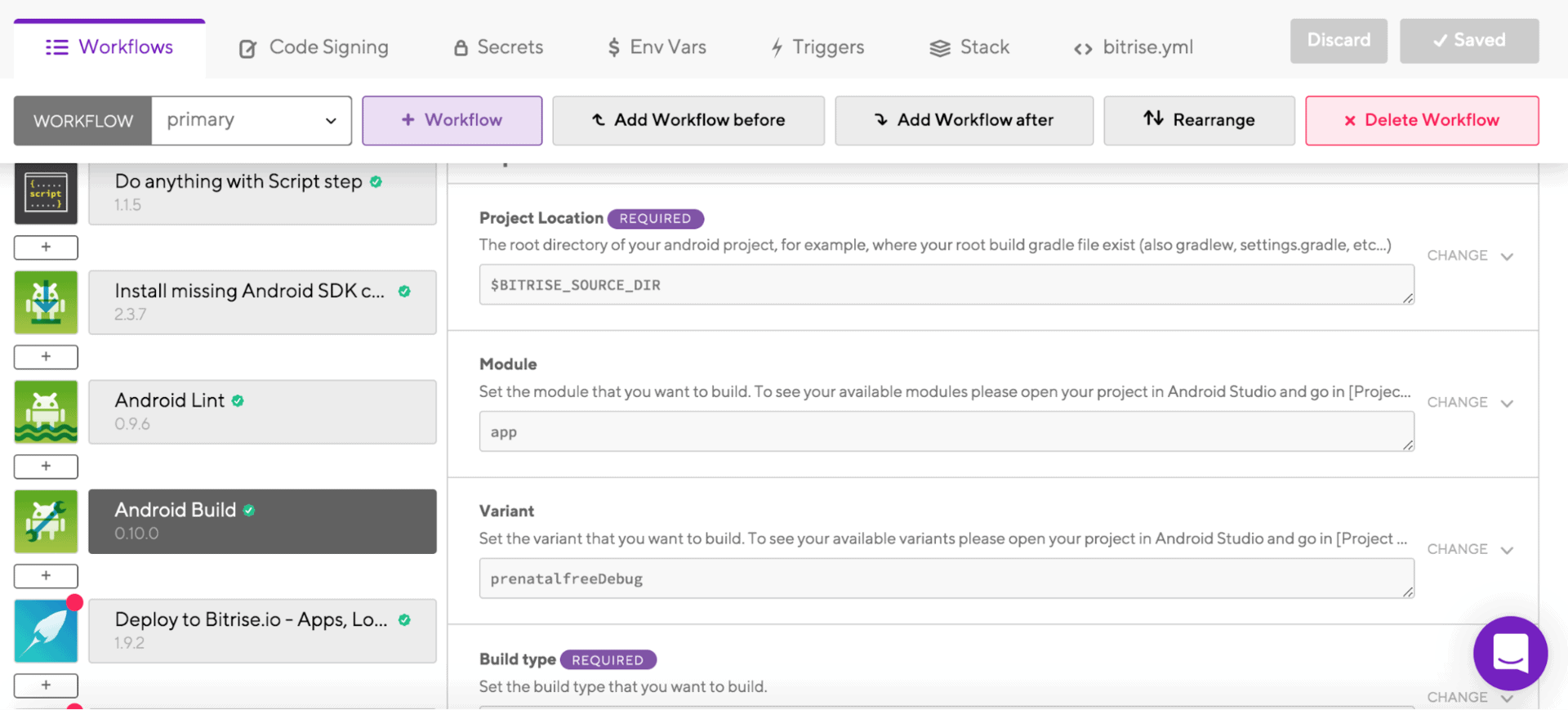Click the WORKFLOW label
The width and height of the screenshot is (1568, 710).
point(83,121)
